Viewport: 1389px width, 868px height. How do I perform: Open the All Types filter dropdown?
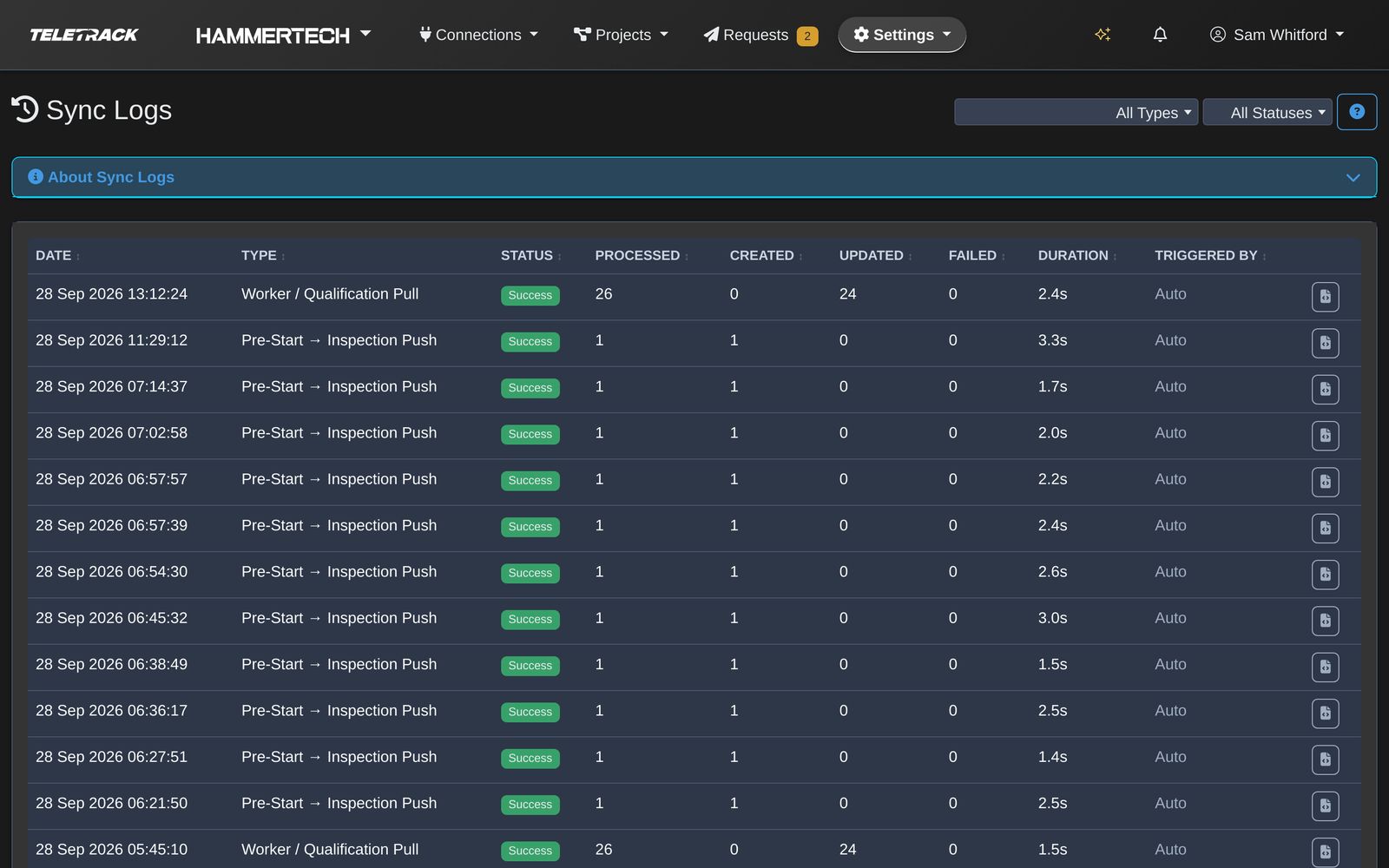click(1076, 112)
